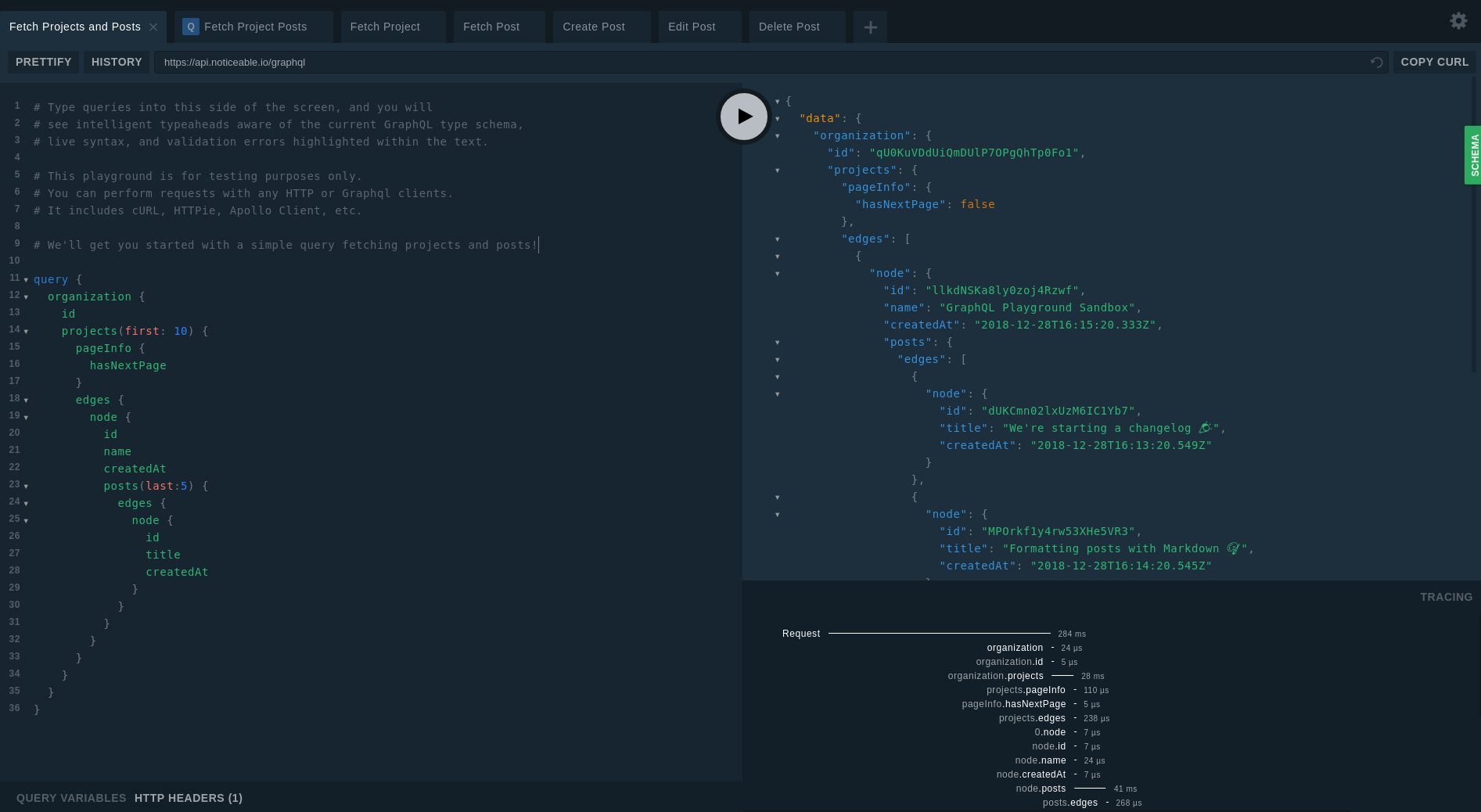
Task: Select the Delete Post tab
Action: (x=789, y=27)
